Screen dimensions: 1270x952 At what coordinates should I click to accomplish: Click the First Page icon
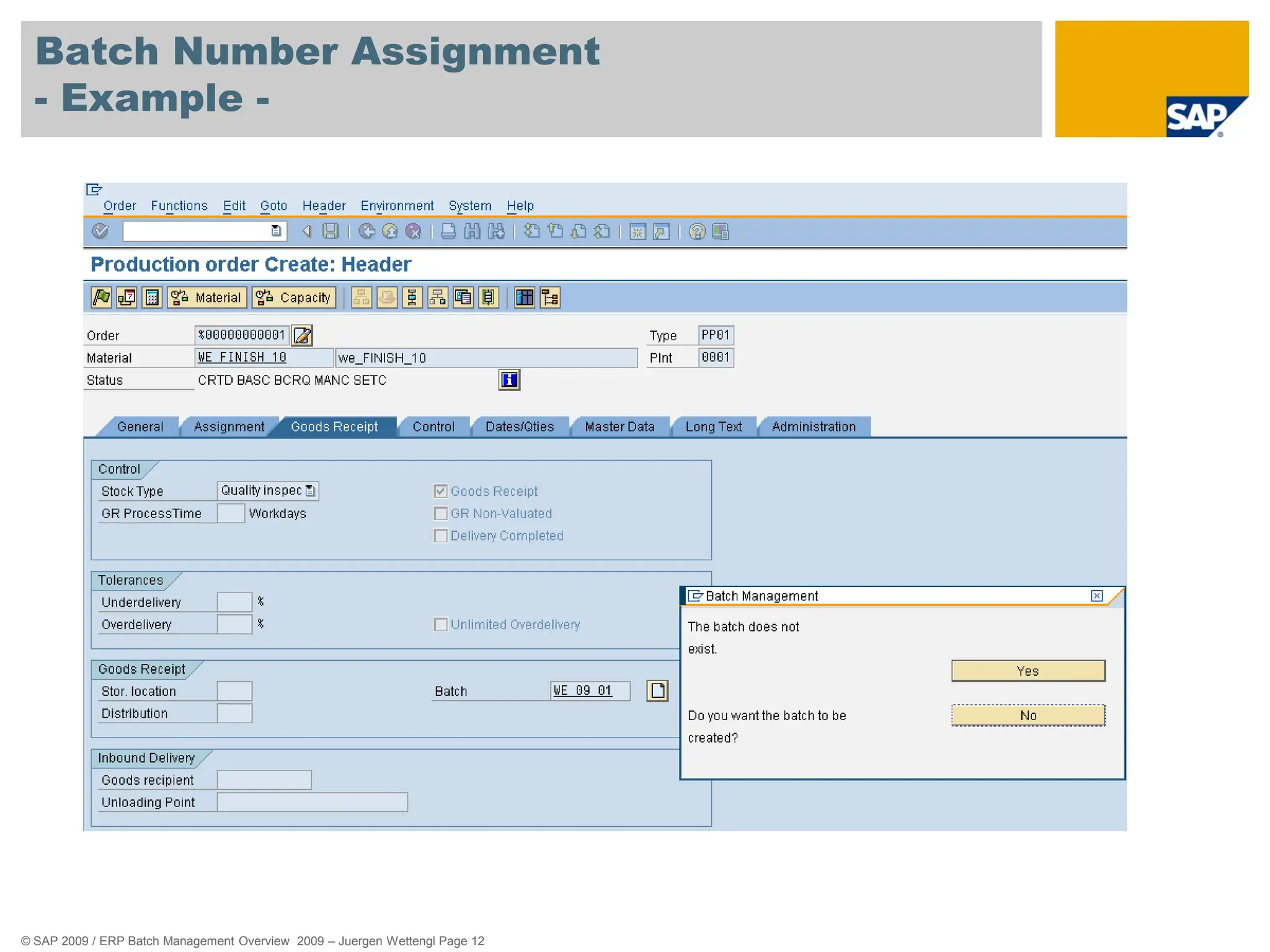(x=531, y=231)
